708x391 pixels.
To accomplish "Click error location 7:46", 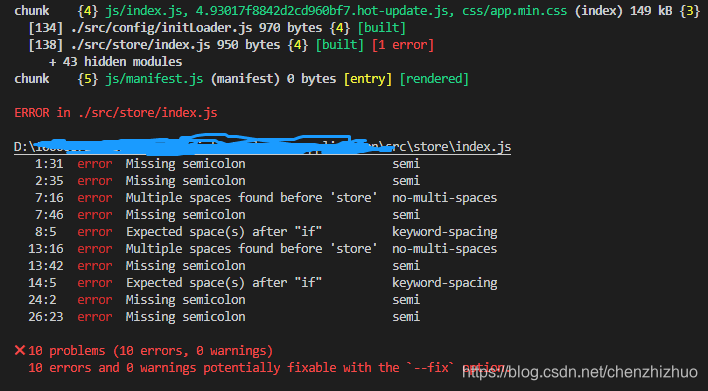I will (x=49, y=214).
